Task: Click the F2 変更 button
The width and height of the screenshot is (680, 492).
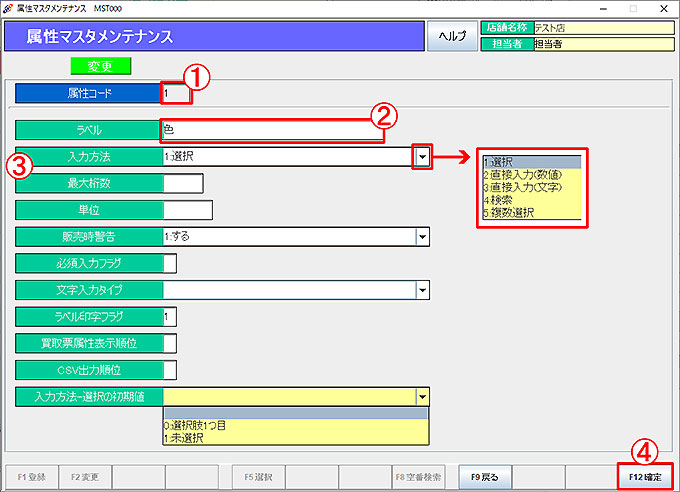Action: (85, 477)
